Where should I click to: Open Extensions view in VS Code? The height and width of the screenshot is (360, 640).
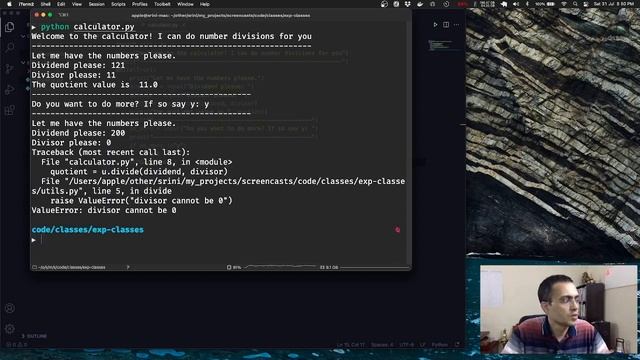pos(9,110)
